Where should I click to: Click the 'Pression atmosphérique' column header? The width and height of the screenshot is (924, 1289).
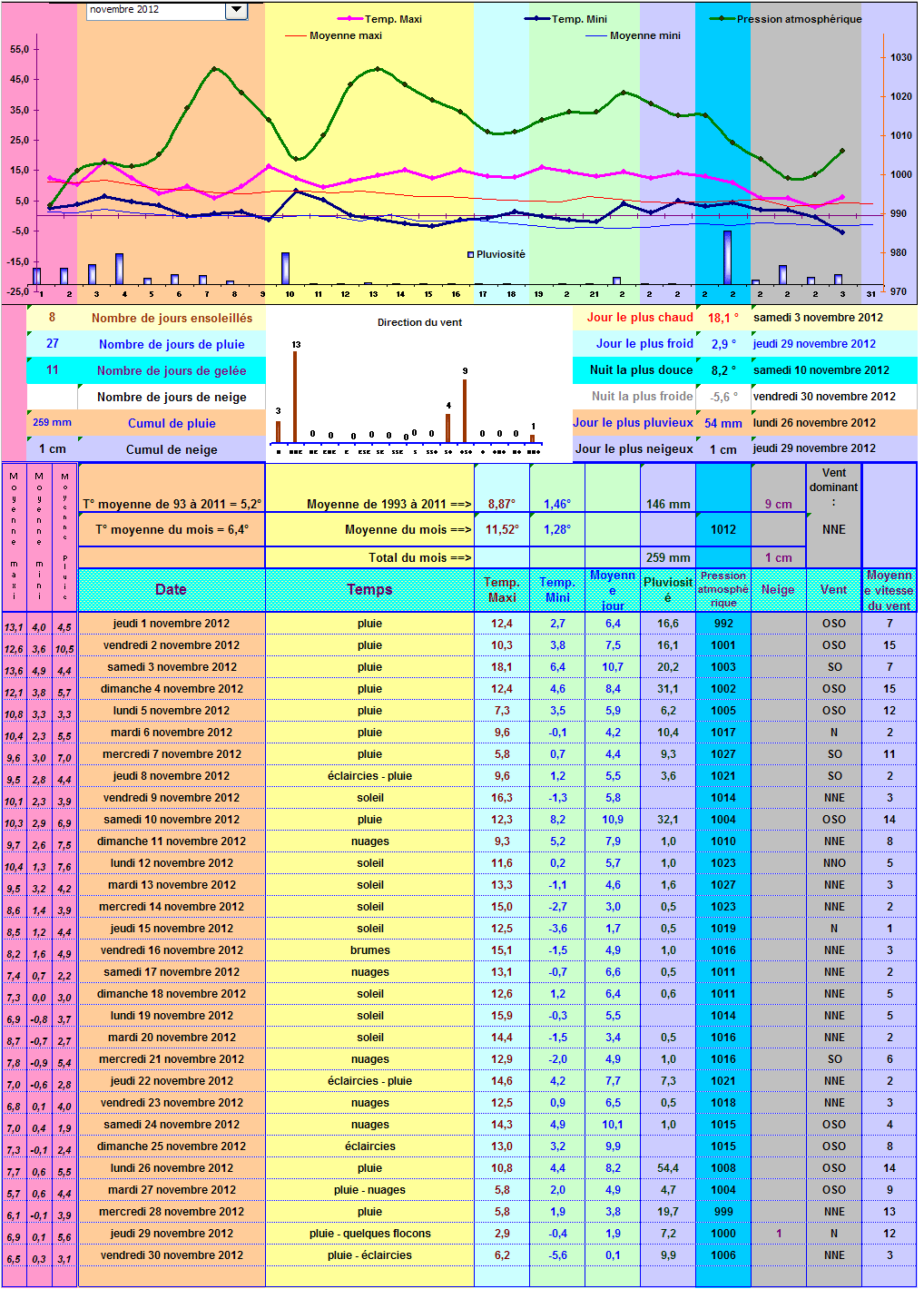pos(723,590)
